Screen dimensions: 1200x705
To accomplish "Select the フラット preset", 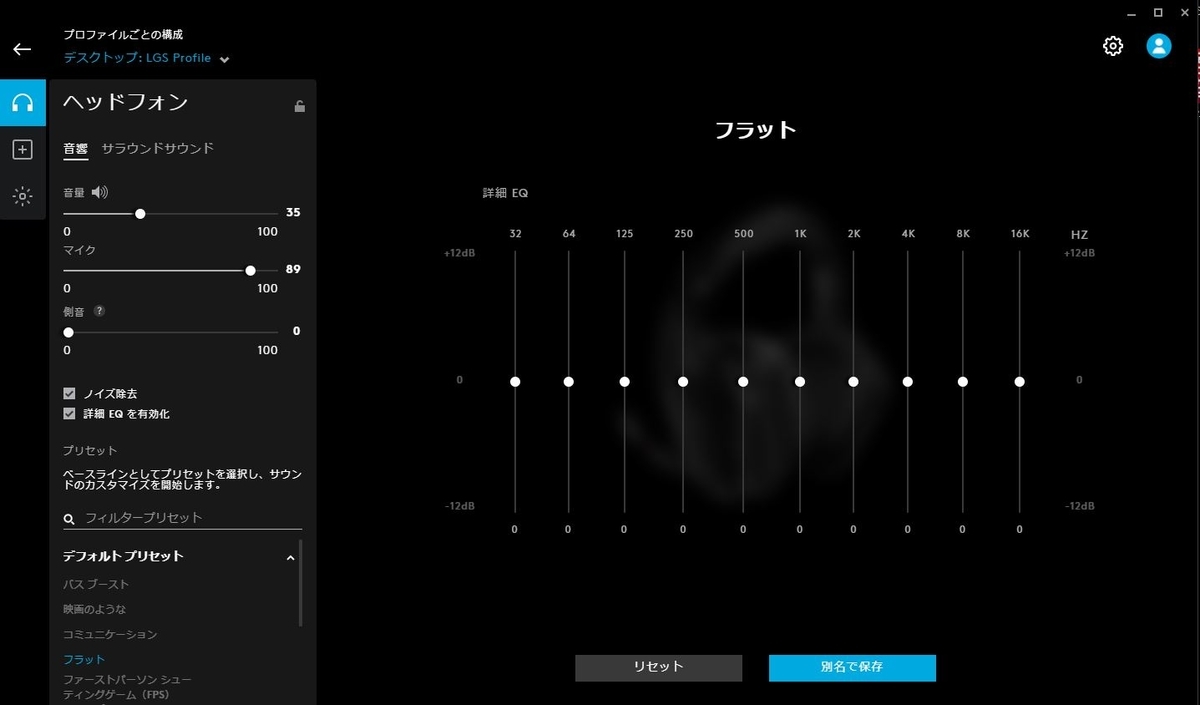I will [84, 660].
